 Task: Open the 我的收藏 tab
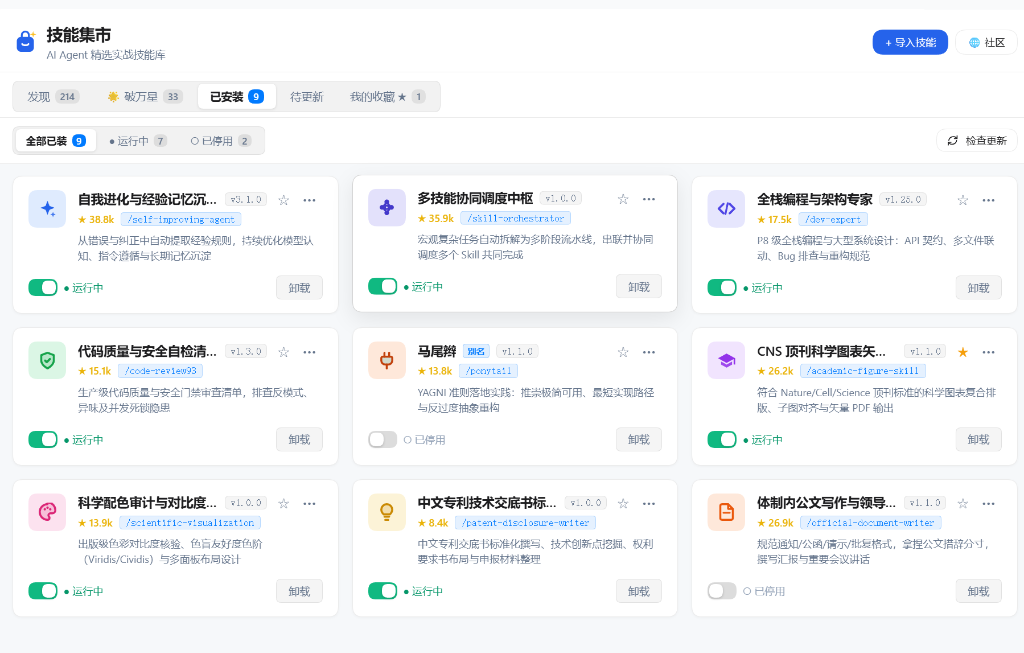387,97
